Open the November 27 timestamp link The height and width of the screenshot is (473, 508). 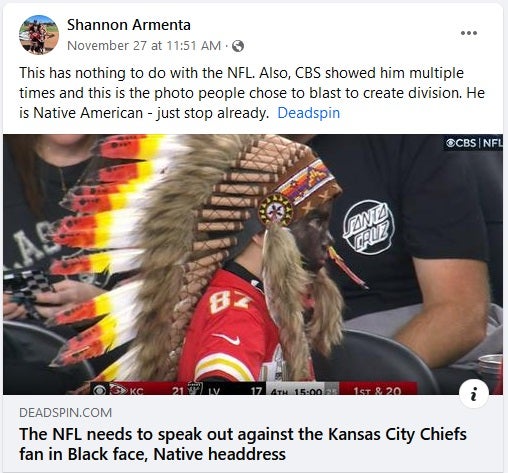click(144, 46)
